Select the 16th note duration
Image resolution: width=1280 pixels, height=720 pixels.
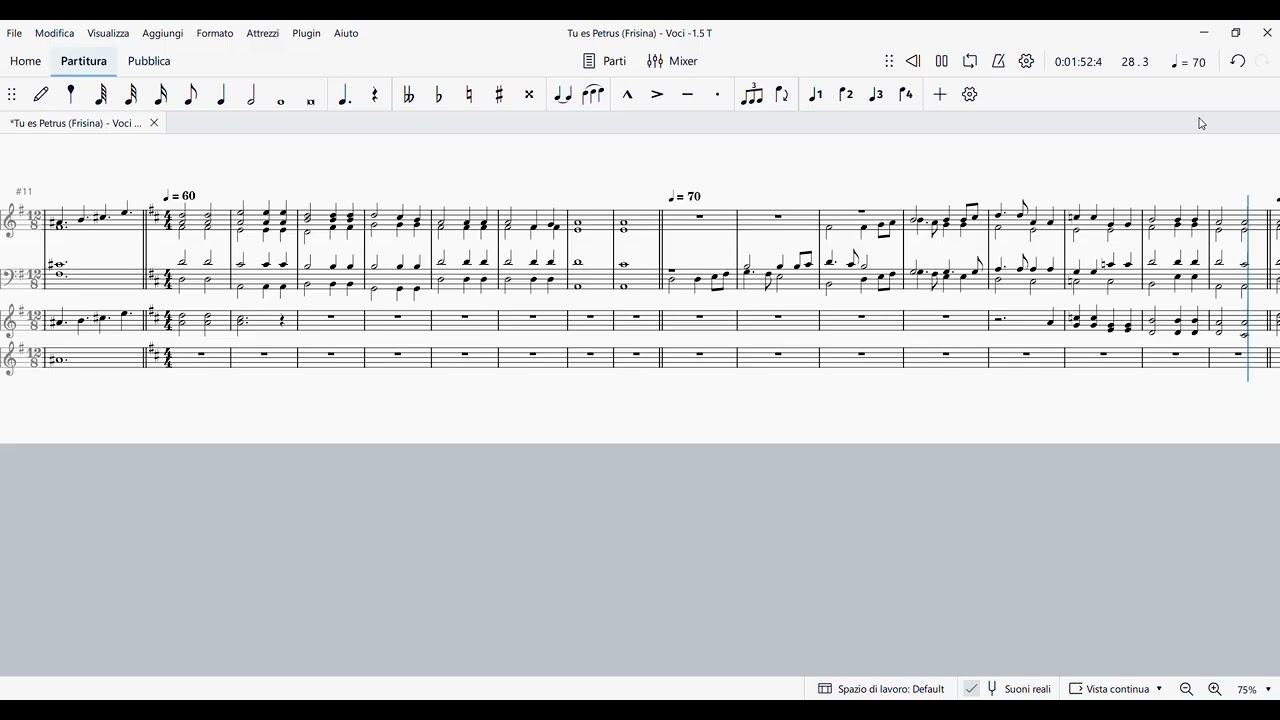point(161,94)
